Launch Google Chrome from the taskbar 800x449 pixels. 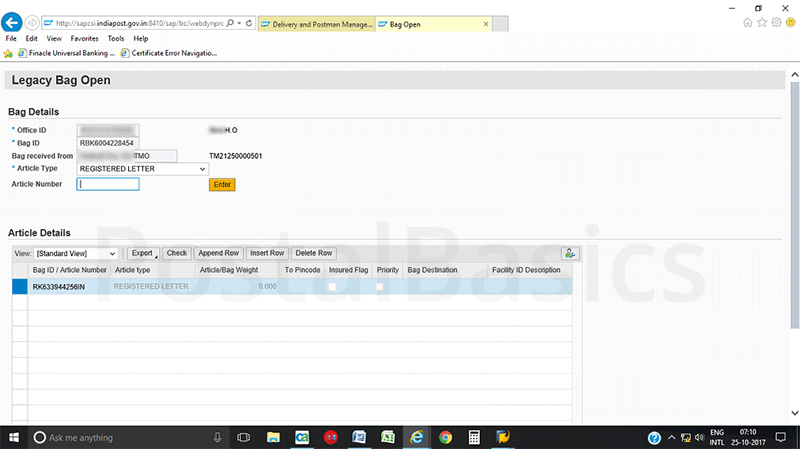click(446, 438)
